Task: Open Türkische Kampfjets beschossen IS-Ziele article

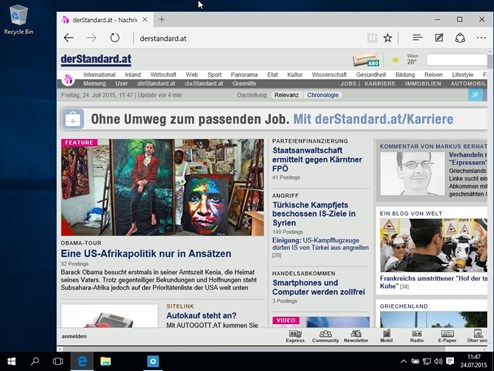Action: point(314,214)
